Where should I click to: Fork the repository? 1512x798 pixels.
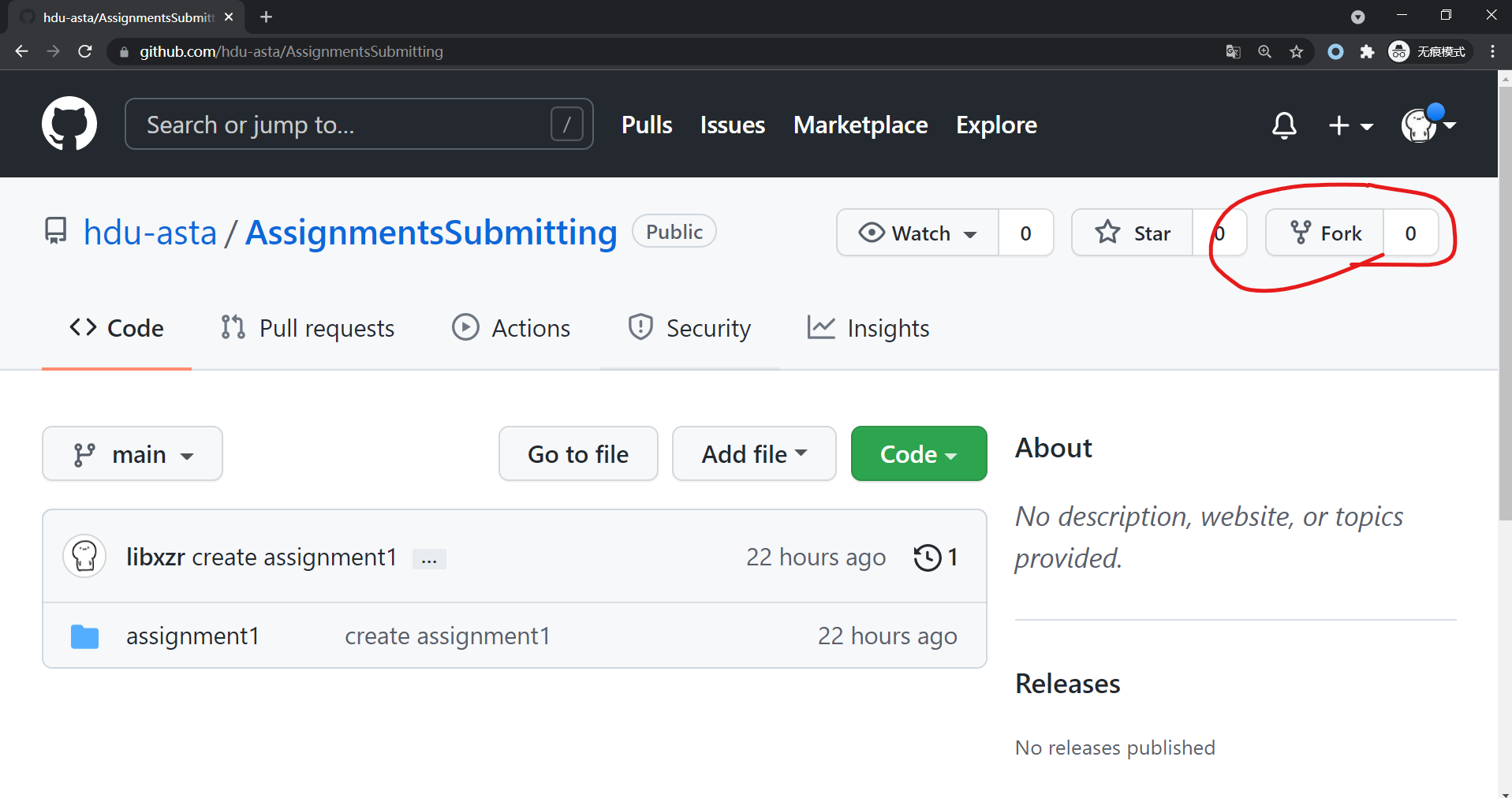click(x=1326, y=233)
